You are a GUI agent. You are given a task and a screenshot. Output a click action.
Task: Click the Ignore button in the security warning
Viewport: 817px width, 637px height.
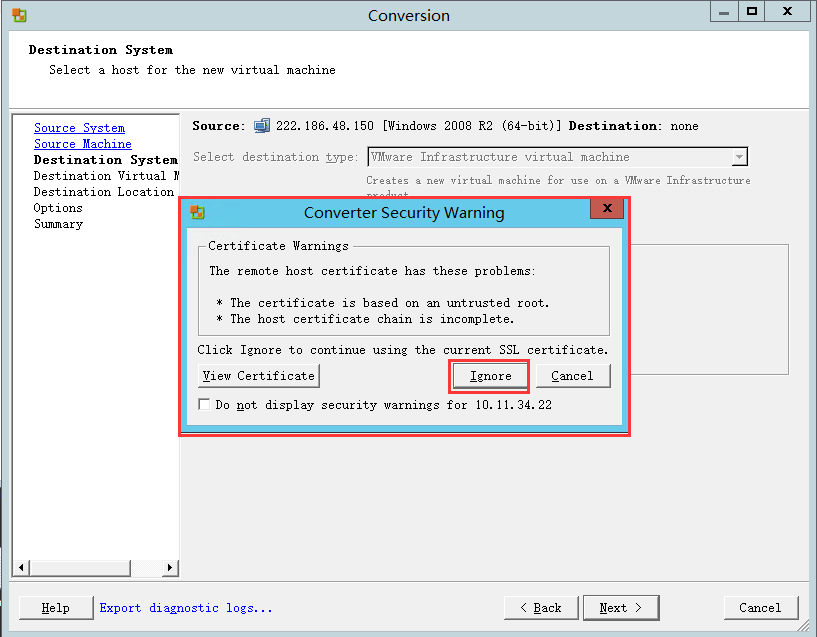[490, 376]
